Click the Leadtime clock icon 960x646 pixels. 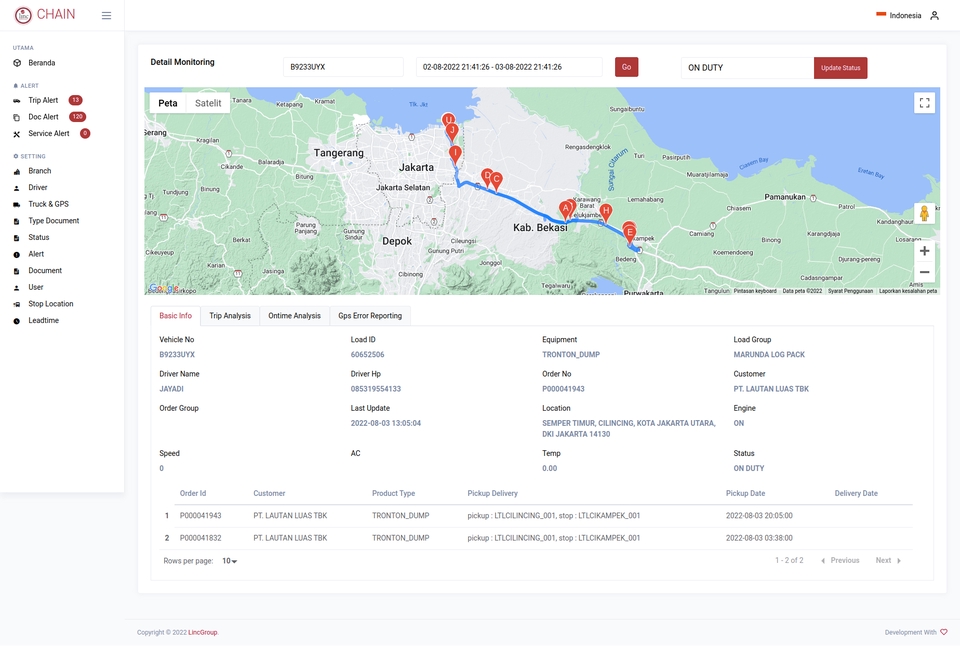(x=17, y=321)
